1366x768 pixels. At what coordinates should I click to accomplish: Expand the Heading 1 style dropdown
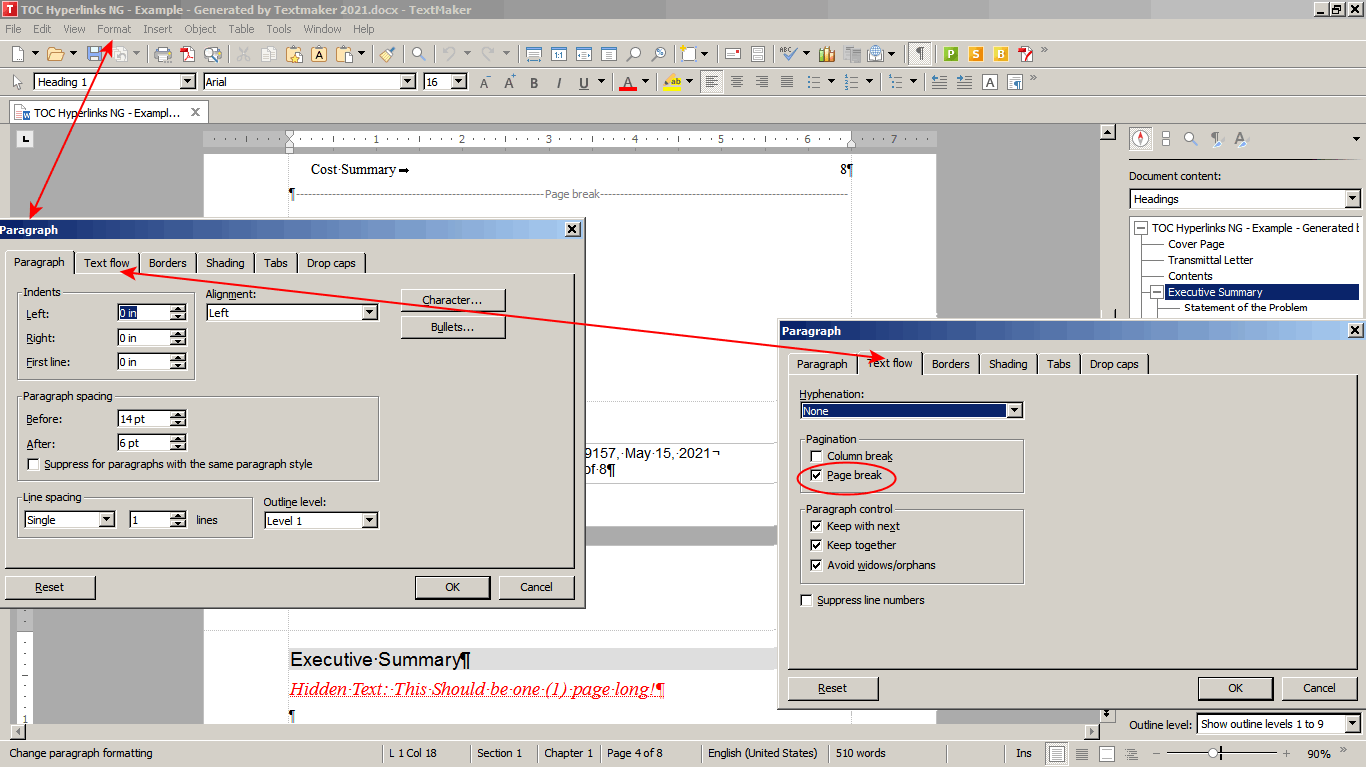coord(187,82)
